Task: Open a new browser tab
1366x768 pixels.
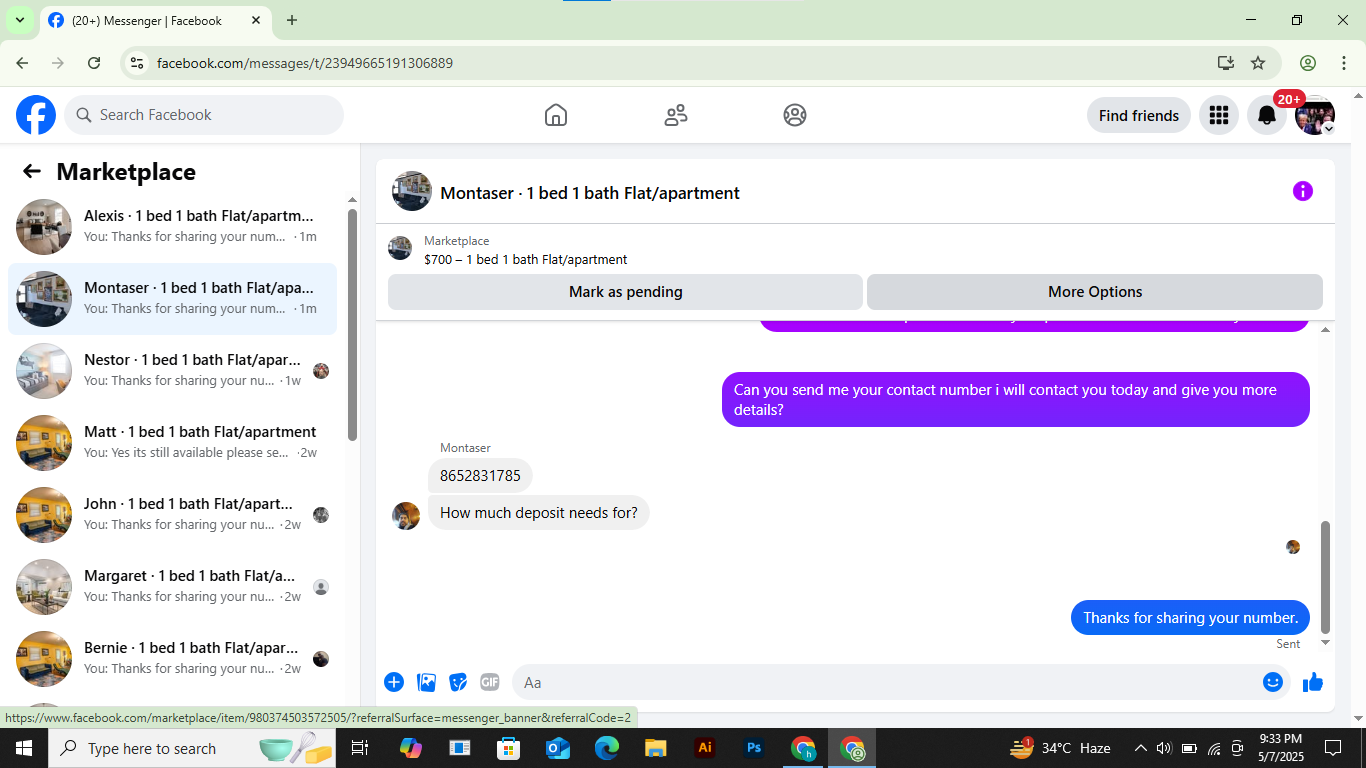Action: [292, 20]
